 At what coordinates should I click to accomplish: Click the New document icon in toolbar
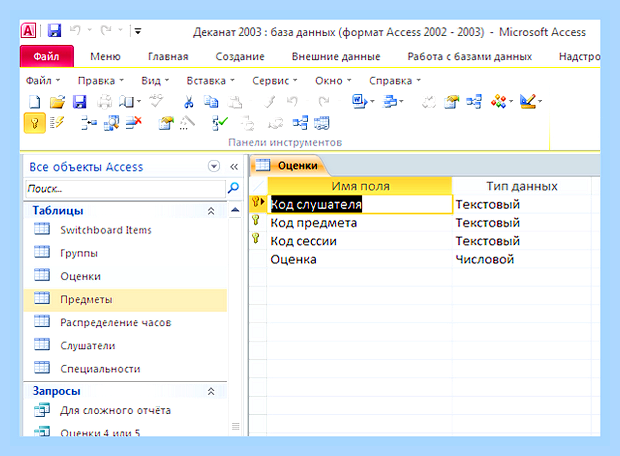(x=34, y=102)
